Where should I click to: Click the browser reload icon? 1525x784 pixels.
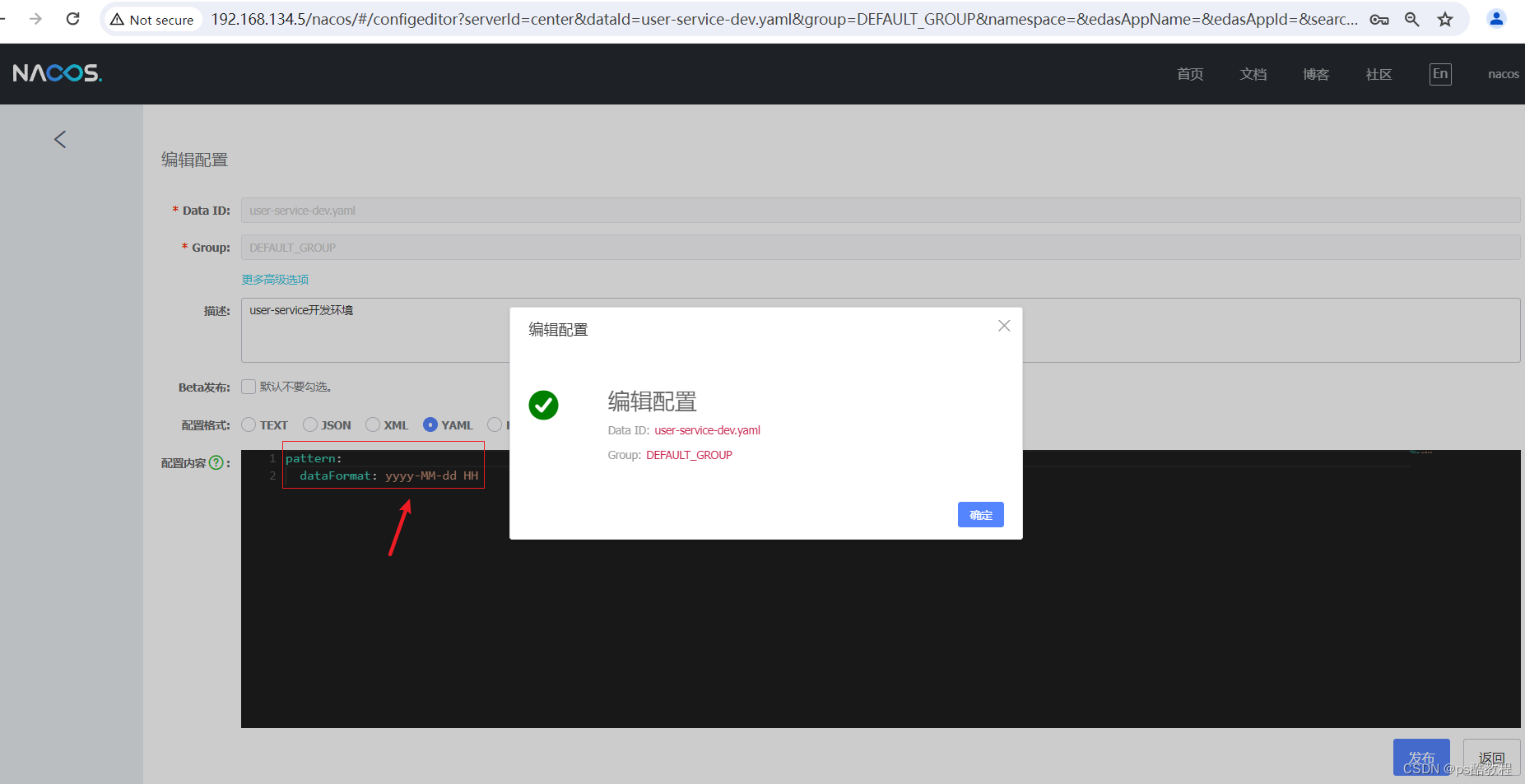tap(72, 19)
